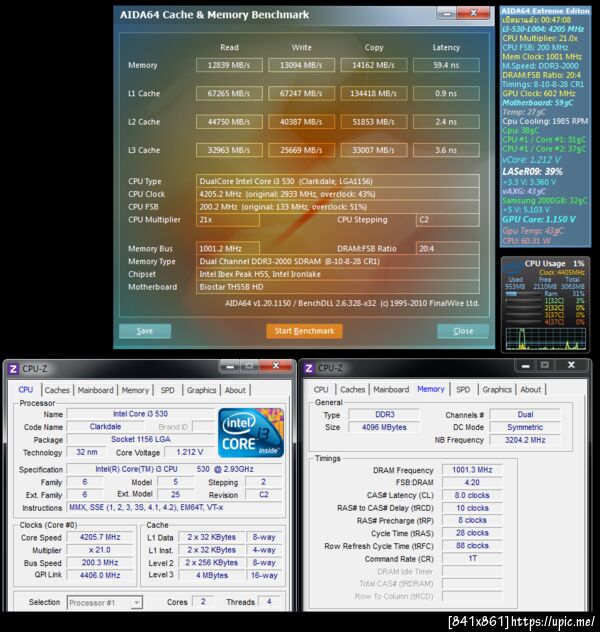Click the GPU Core 1.150 V sidebar line

click(539, 220)
